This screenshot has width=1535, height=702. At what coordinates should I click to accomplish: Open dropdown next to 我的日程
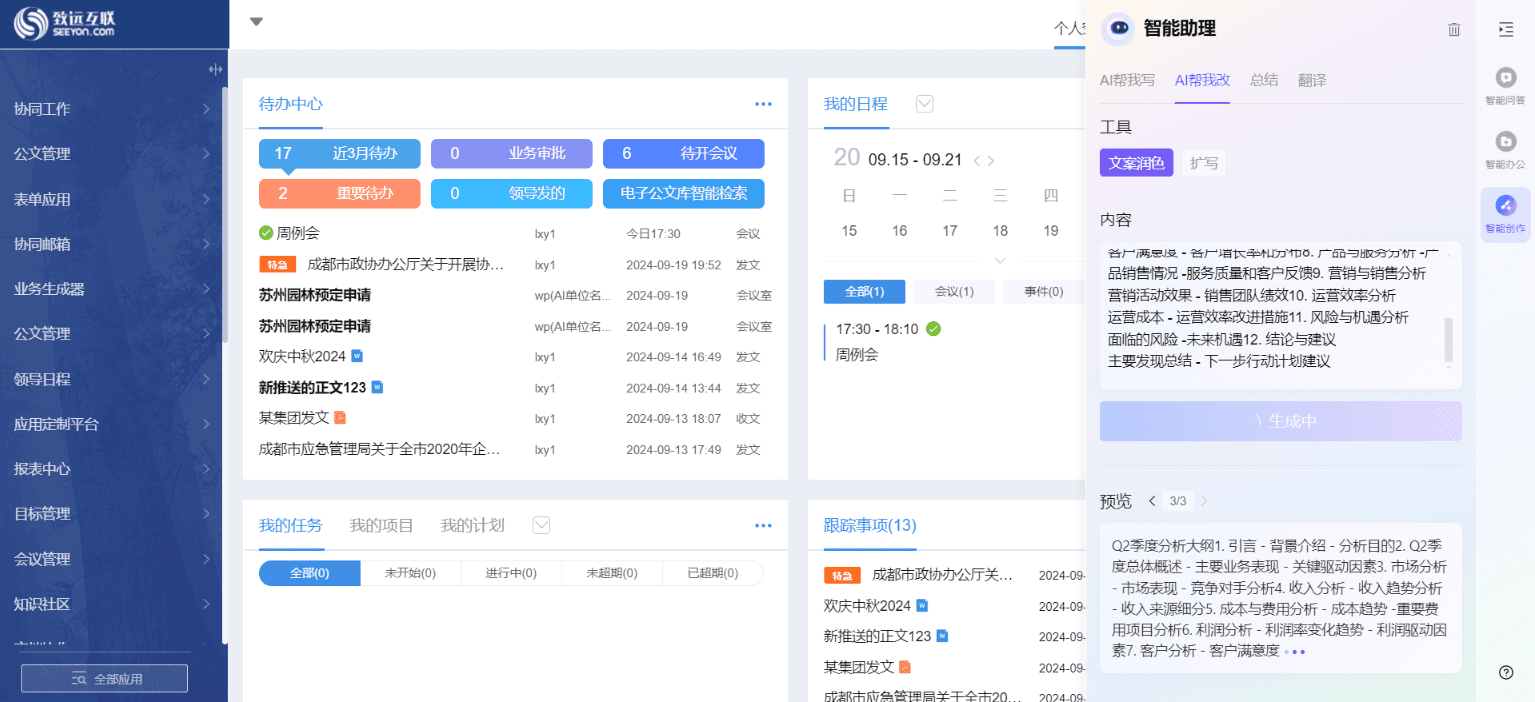[x=925, y=104]
